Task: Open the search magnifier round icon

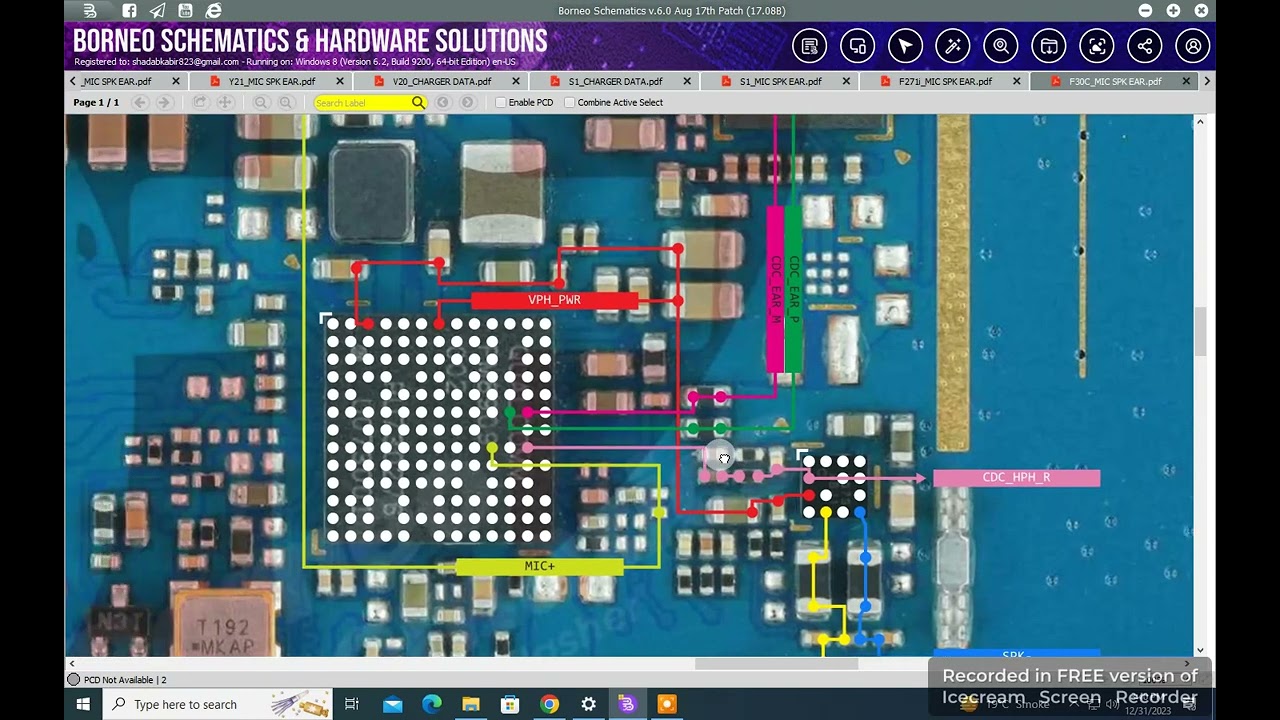Action: pos(1001,46)
